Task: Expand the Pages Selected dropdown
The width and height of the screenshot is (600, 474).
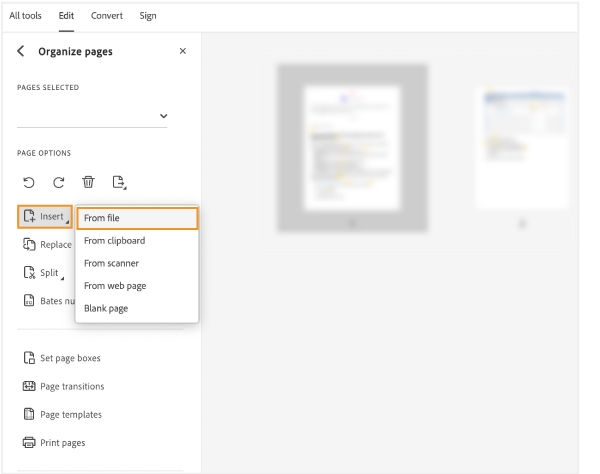Action: pos(163,116)
